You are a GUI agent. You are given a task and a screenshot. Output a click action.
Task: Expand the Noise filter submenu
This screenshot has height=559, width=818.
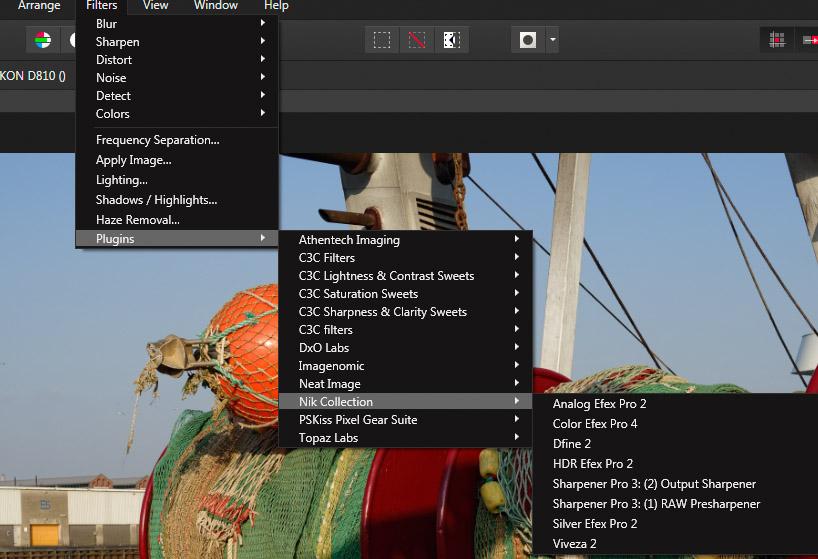pos(177,78)
